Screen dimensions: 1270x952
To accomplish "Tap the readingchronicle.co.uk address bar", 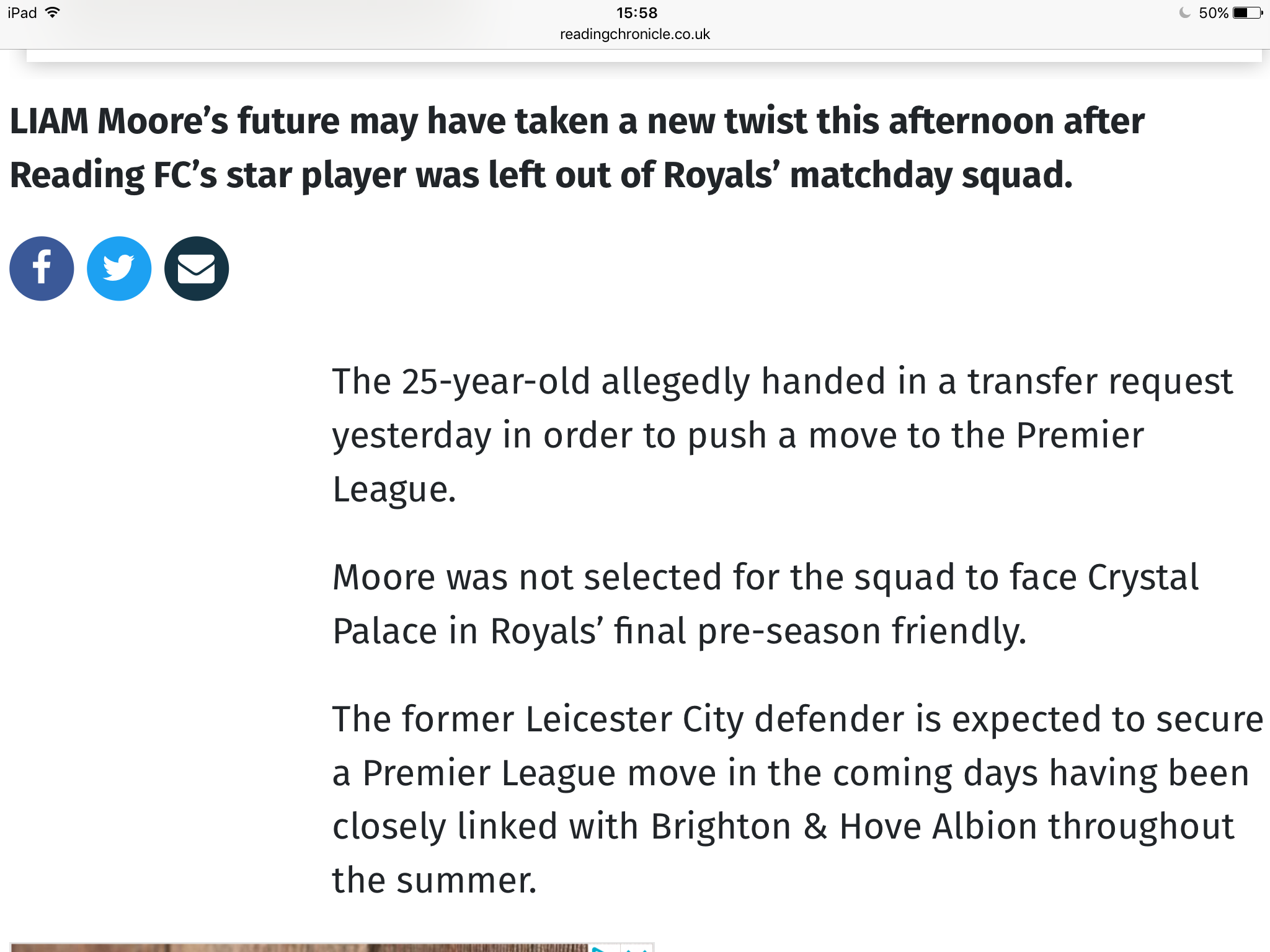I will [635, 34].
